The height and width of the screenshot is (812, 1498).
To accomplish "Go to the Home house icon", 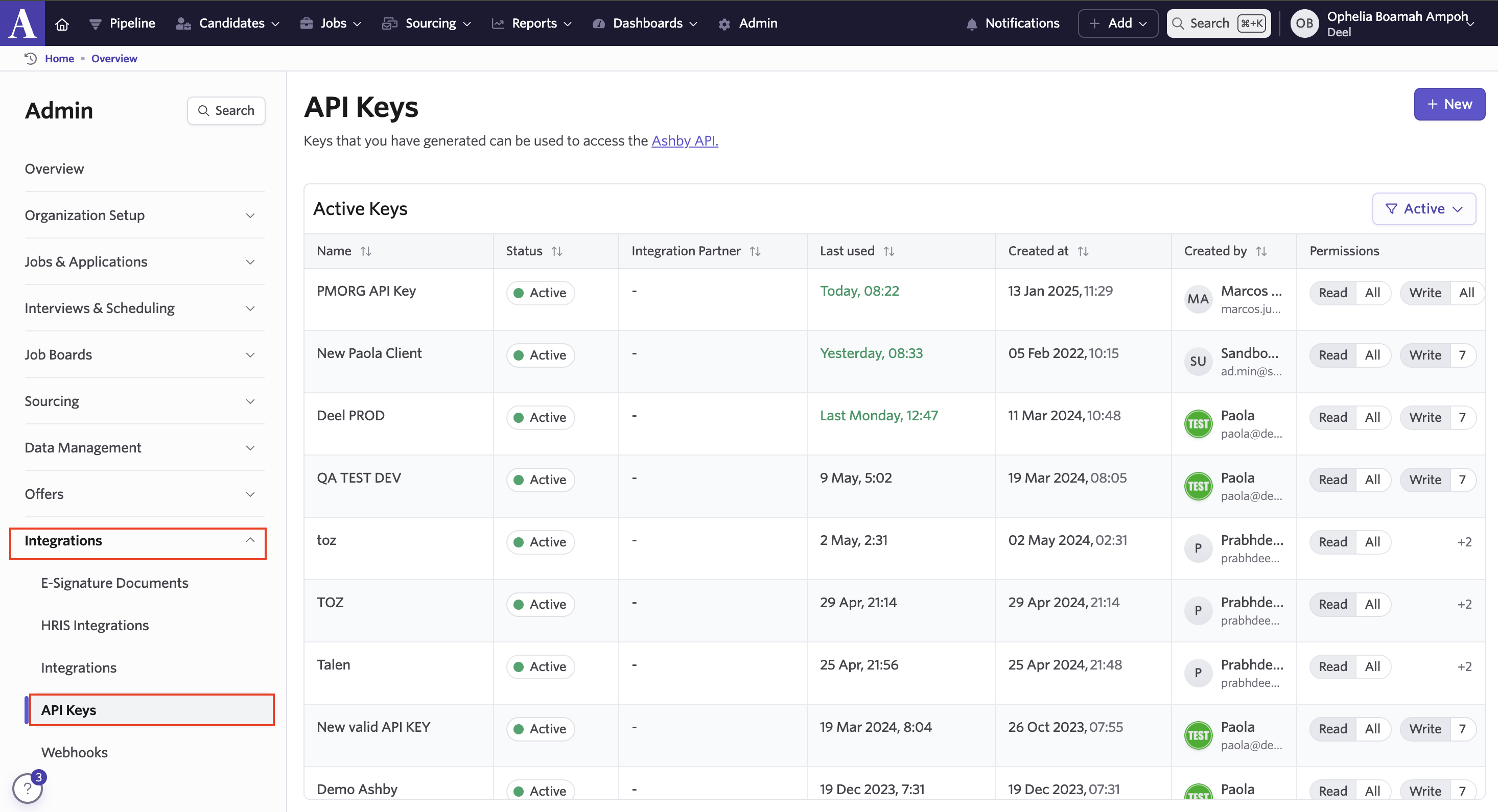I will (62, 24).
